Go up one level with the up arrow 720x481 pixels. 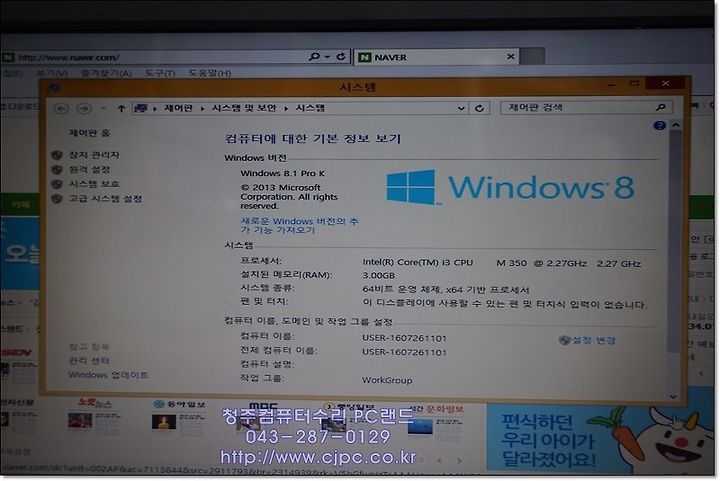[x=121, y=108]
